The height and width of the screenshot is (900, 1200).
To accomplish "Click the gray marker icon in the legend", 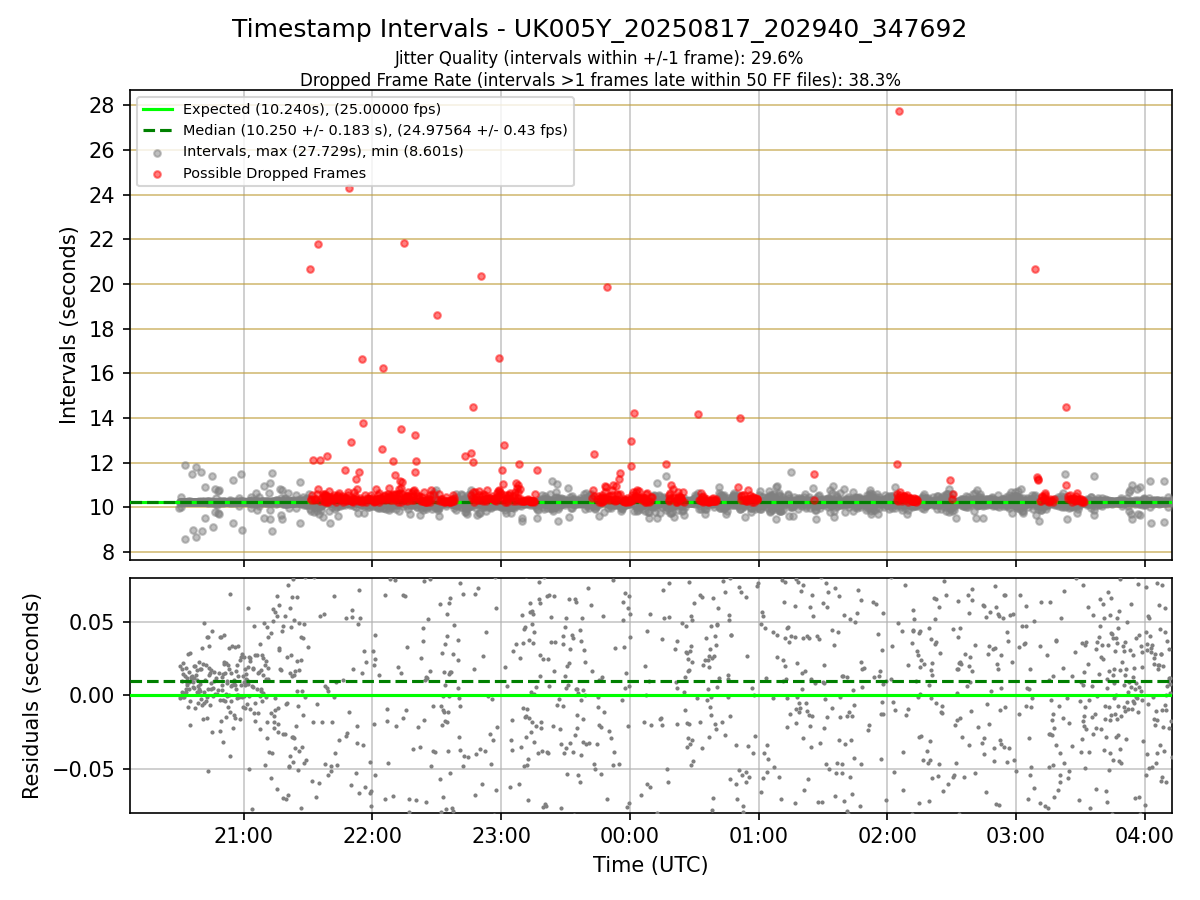I will (158, 152).
